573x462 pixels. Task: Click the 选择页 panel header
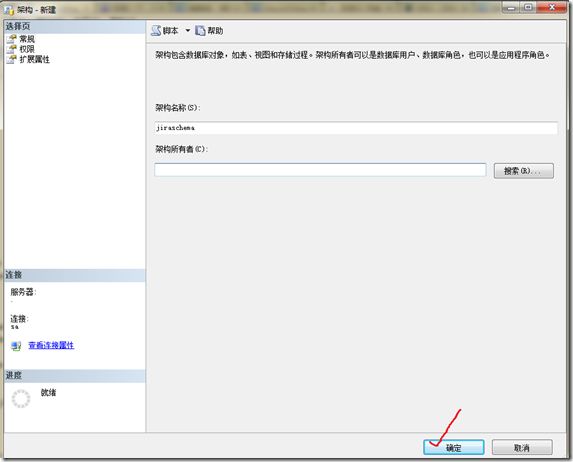click(75, 27)
